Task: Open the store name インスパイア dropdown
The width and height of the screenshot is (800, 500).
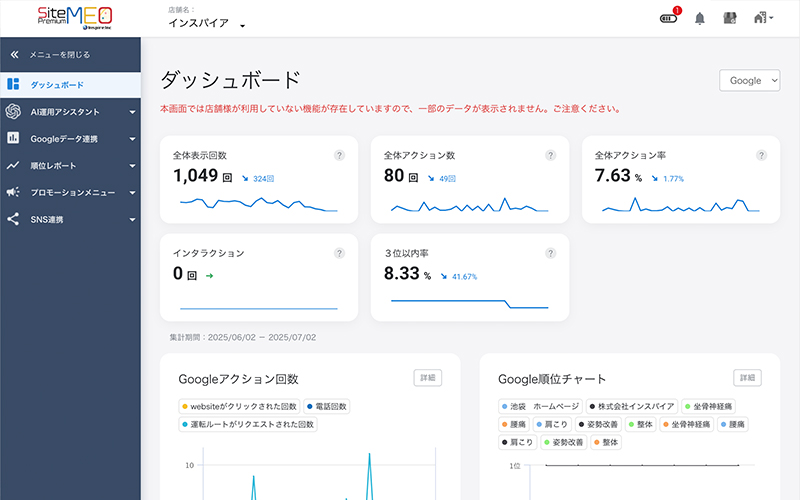Action: [205, 23]
